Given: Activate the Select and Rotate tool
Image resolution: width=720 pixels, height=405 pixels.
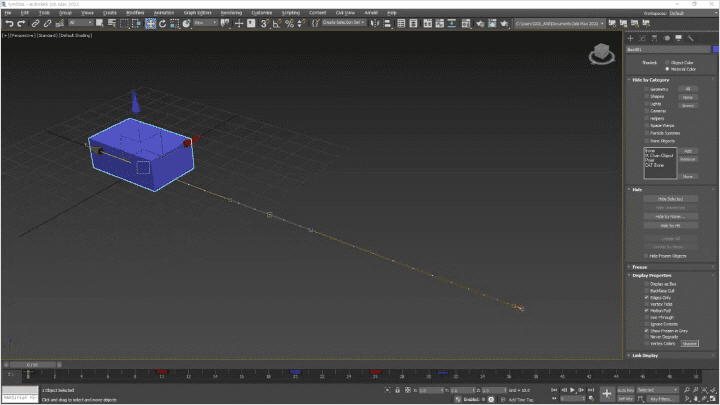Looking at the screenshot, I should pyautogui.click(x=163, y=23).
